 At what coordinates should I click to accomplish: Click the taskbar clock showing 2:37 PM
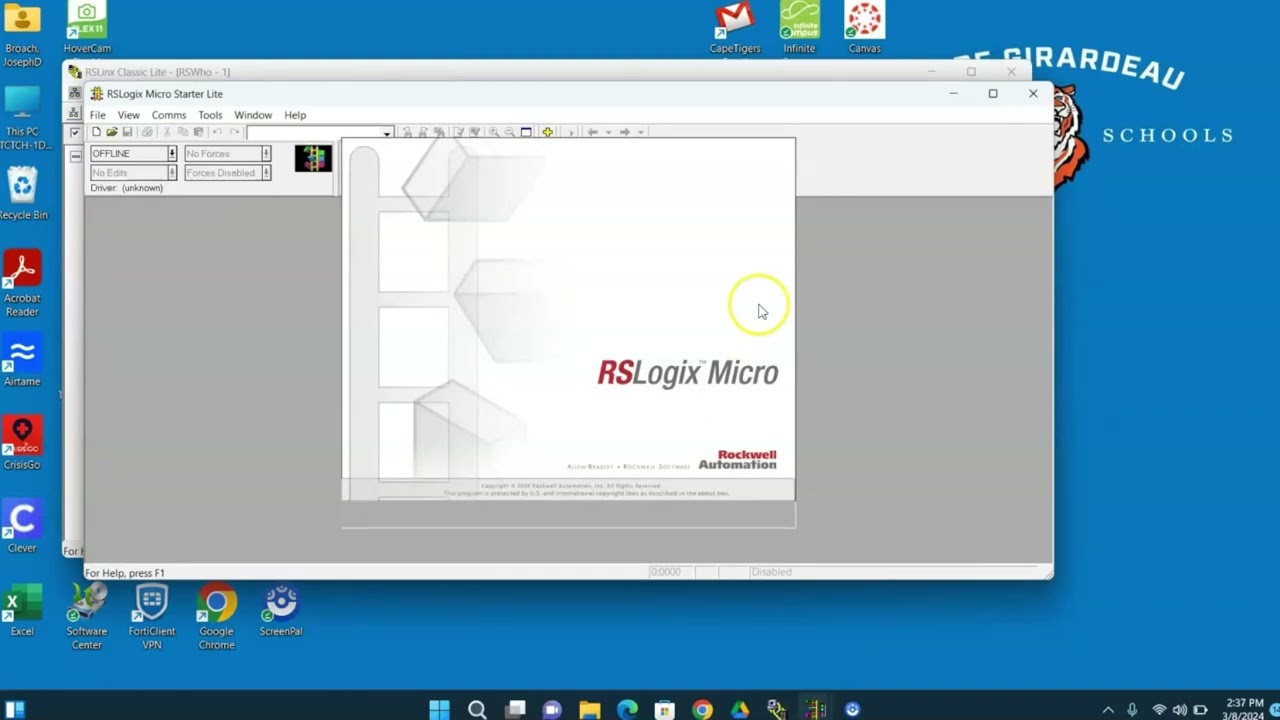[1243, 710]
